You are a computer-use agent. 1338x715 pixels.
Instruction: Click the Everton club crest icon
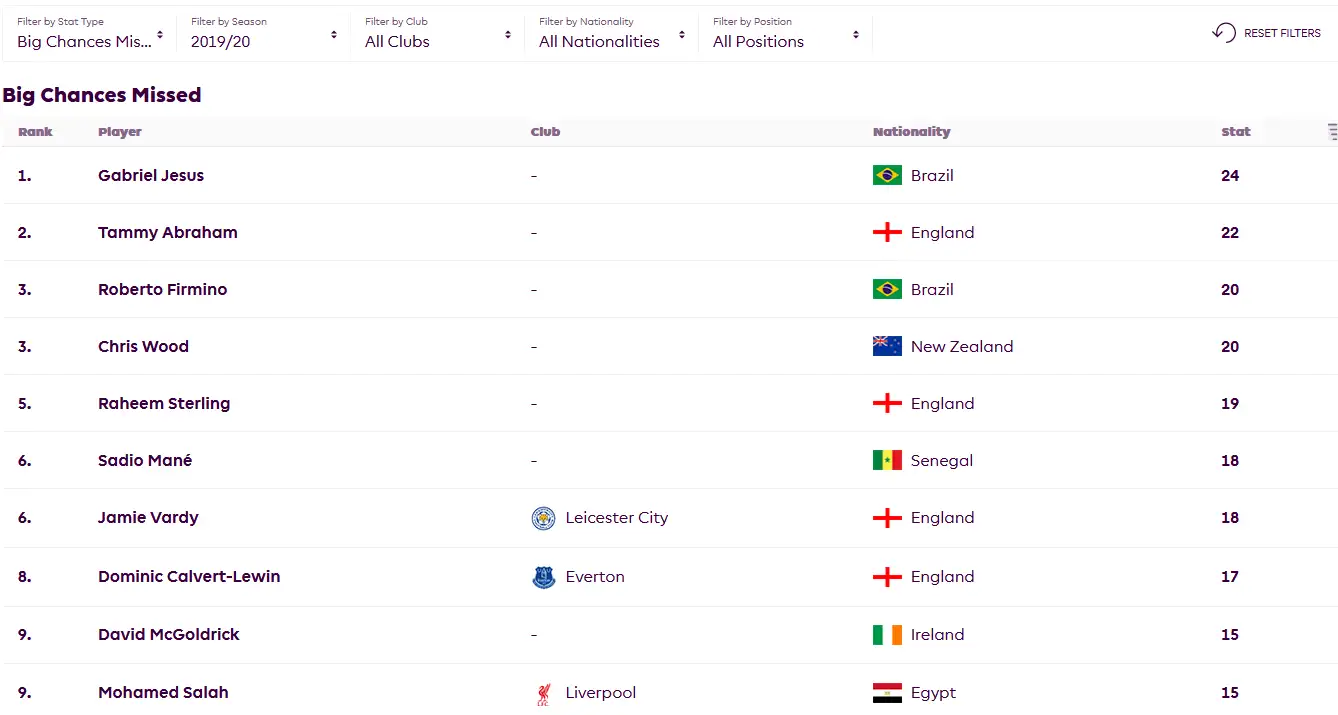[x=543, y=577]
